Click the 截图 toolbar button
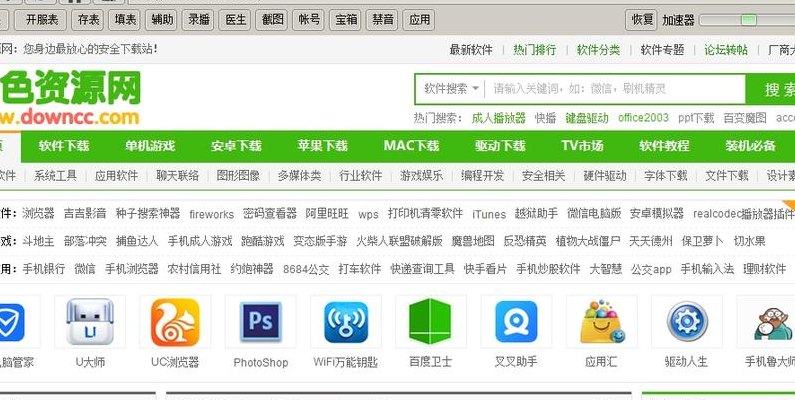Image resolution: width=795 pixels, height=400 pixels. click(272, 20)
